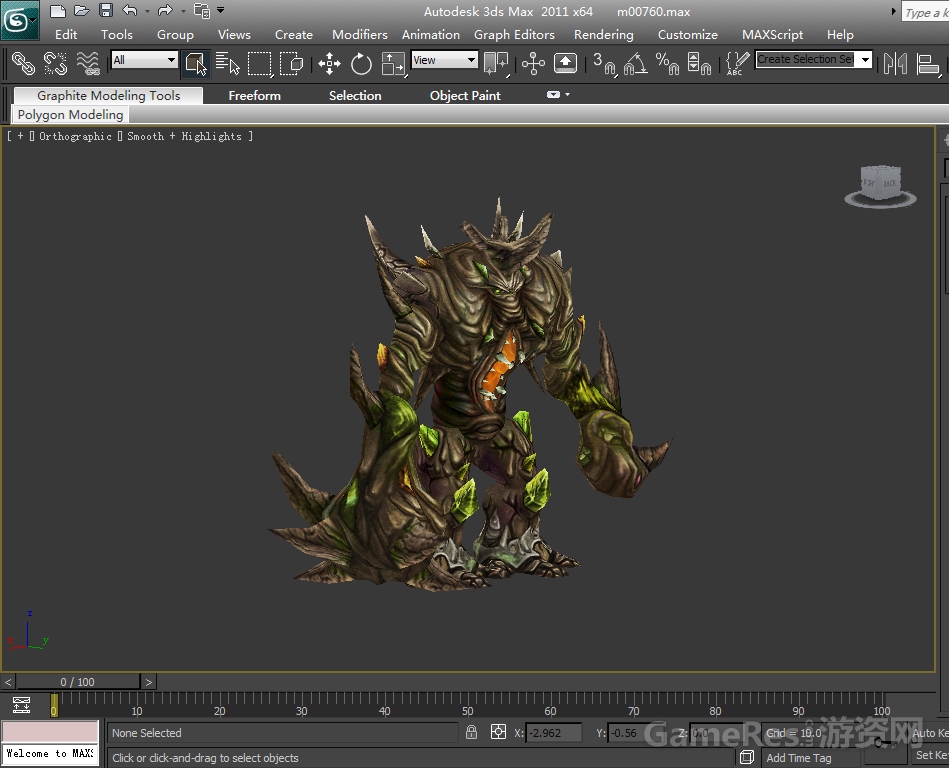Open the MAXScript menu

click(x=772, y=34)
